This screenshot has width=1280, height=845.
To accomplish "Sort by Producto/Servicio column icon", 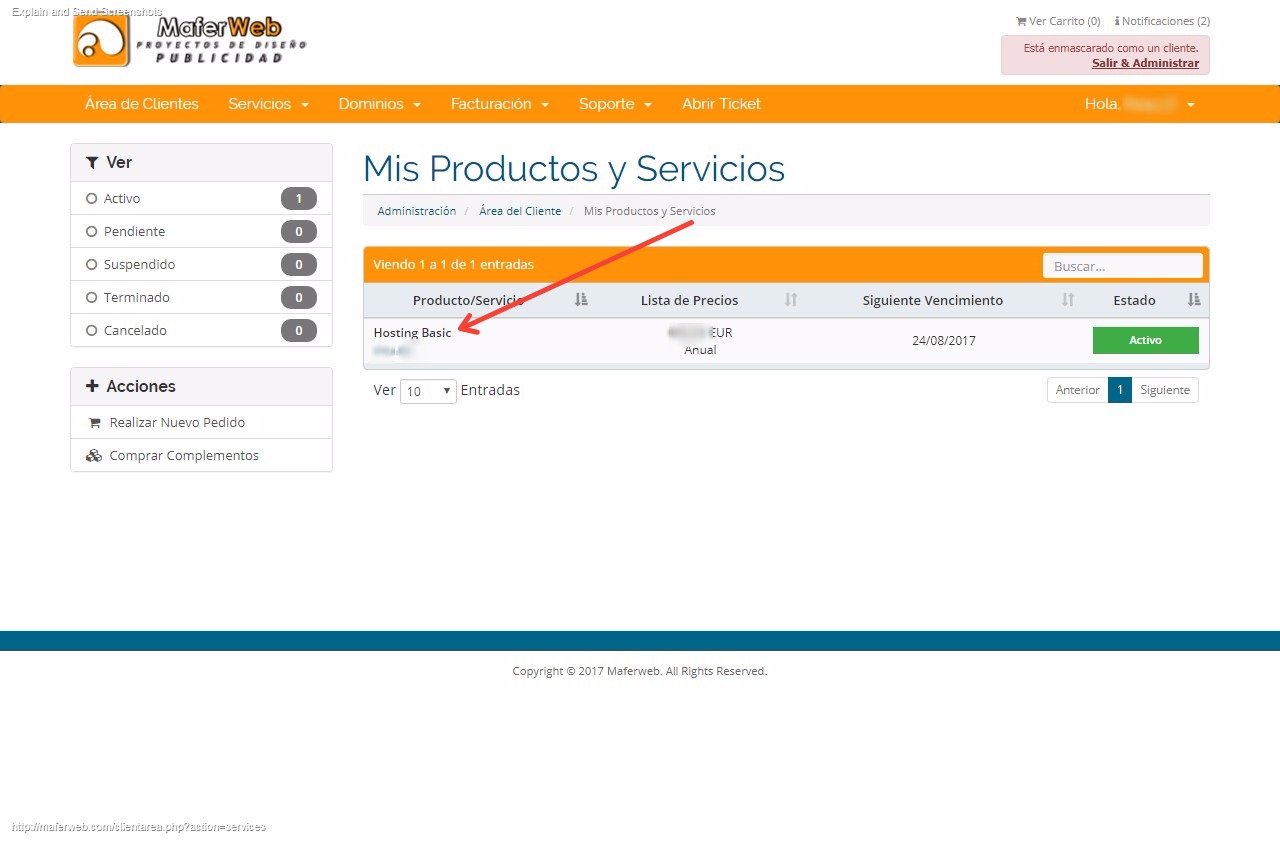I will pos(581,300).
